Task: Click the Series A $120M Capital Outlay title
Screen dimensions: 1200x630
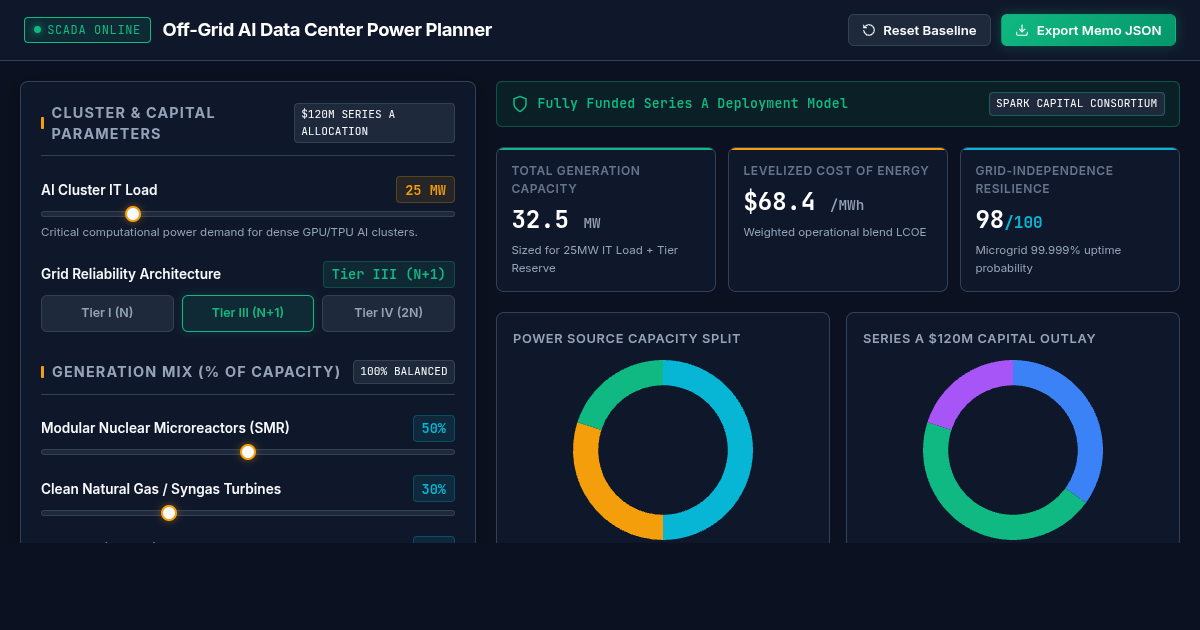Action: (x=979, y=339)
